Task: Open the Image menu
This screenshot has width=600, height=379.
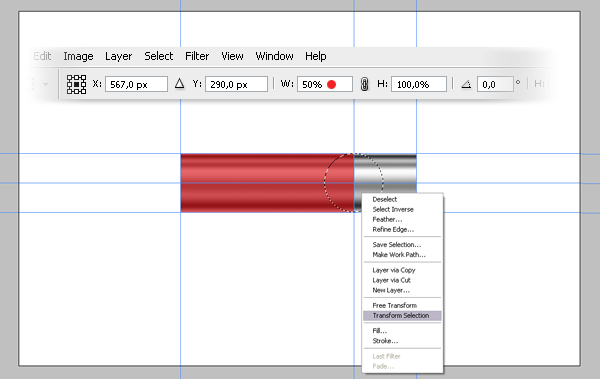Action: [x=78, y=56]
